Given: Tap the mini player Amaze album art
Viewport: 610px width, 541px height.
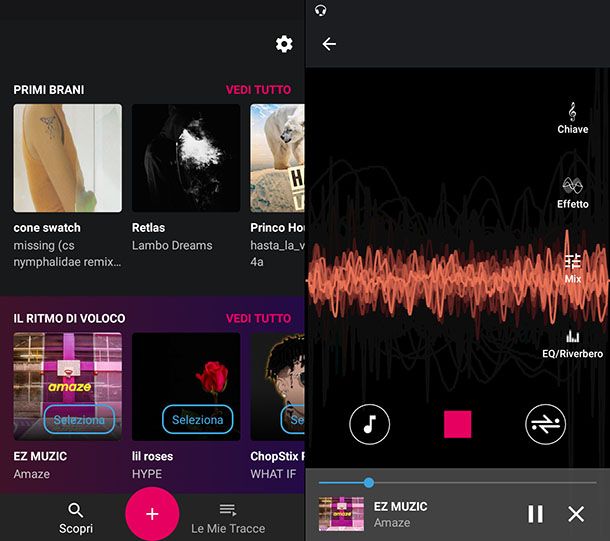Looking at the screenshot, I should 342,514.
